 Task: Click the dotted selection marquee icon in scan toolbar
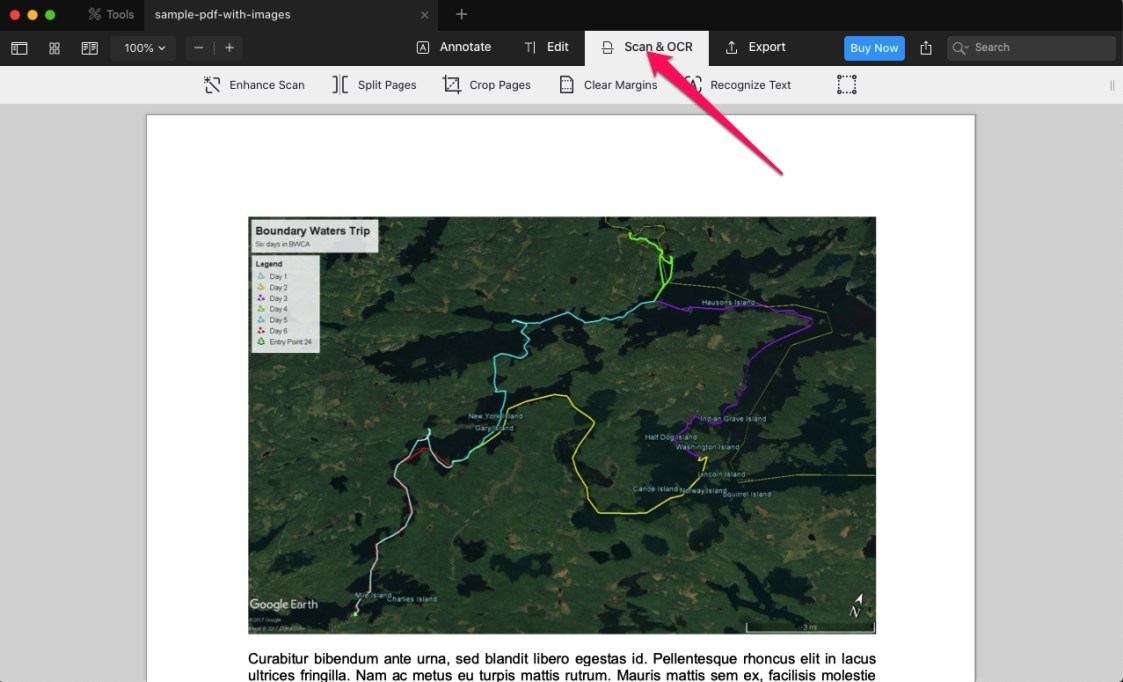tap(846, 85)
